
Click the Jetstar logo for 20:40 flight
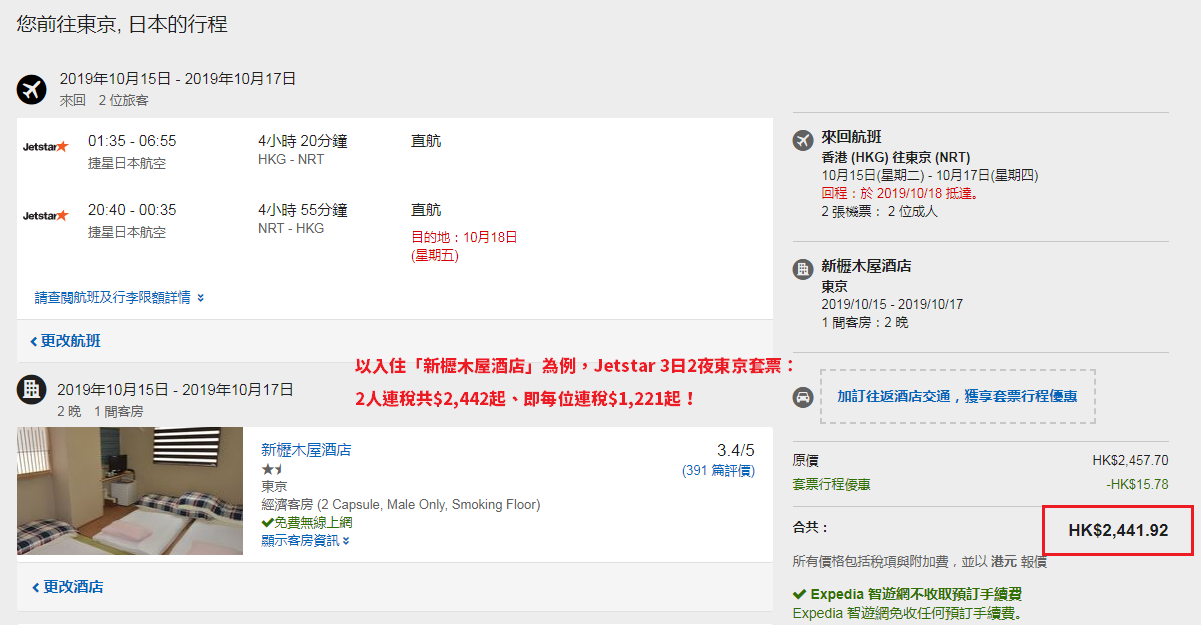click(x=46, y=216)
